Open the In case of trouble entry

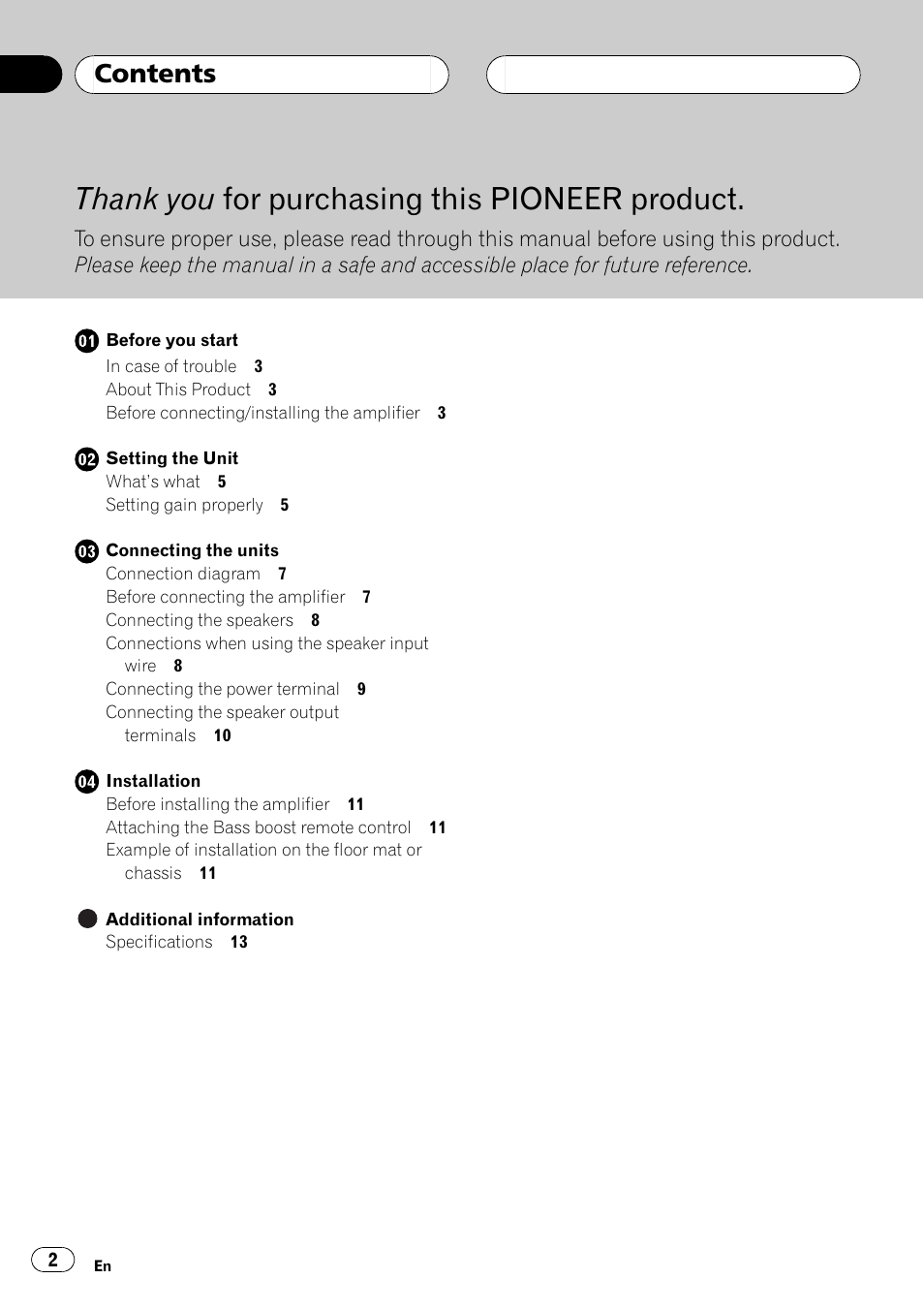pyautogui.click(x=184, y=366)
